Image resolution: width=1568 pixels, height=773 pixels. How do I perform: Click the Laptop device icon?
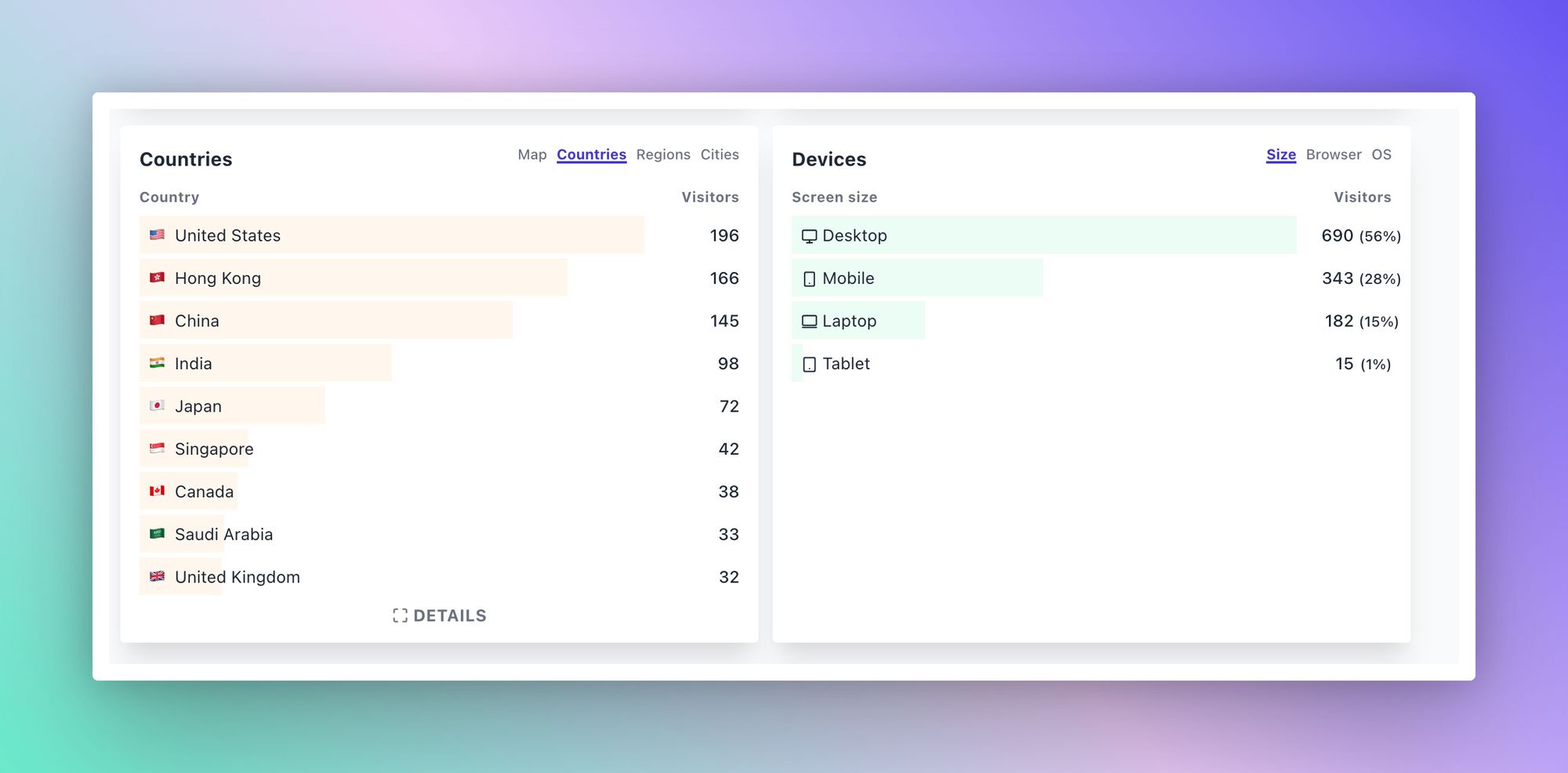(x=809, y=321)
